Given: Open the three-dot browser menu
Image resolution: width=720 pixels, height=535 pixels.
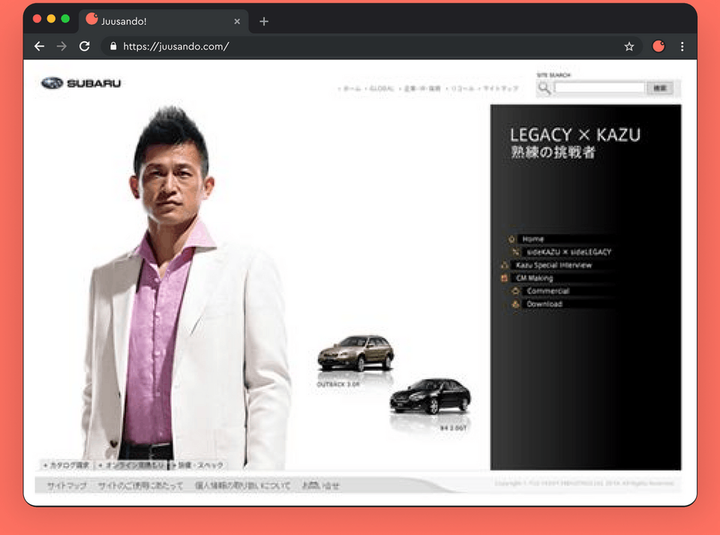Looking at the screenshot, I should point(682,46).
